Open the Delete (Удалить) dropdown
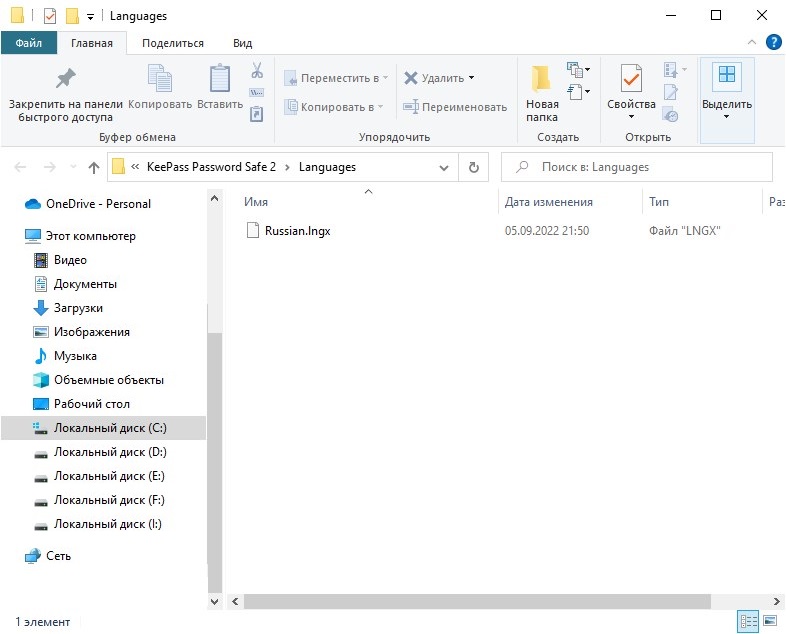Screen dimensions: 786x634 [471, 78]
